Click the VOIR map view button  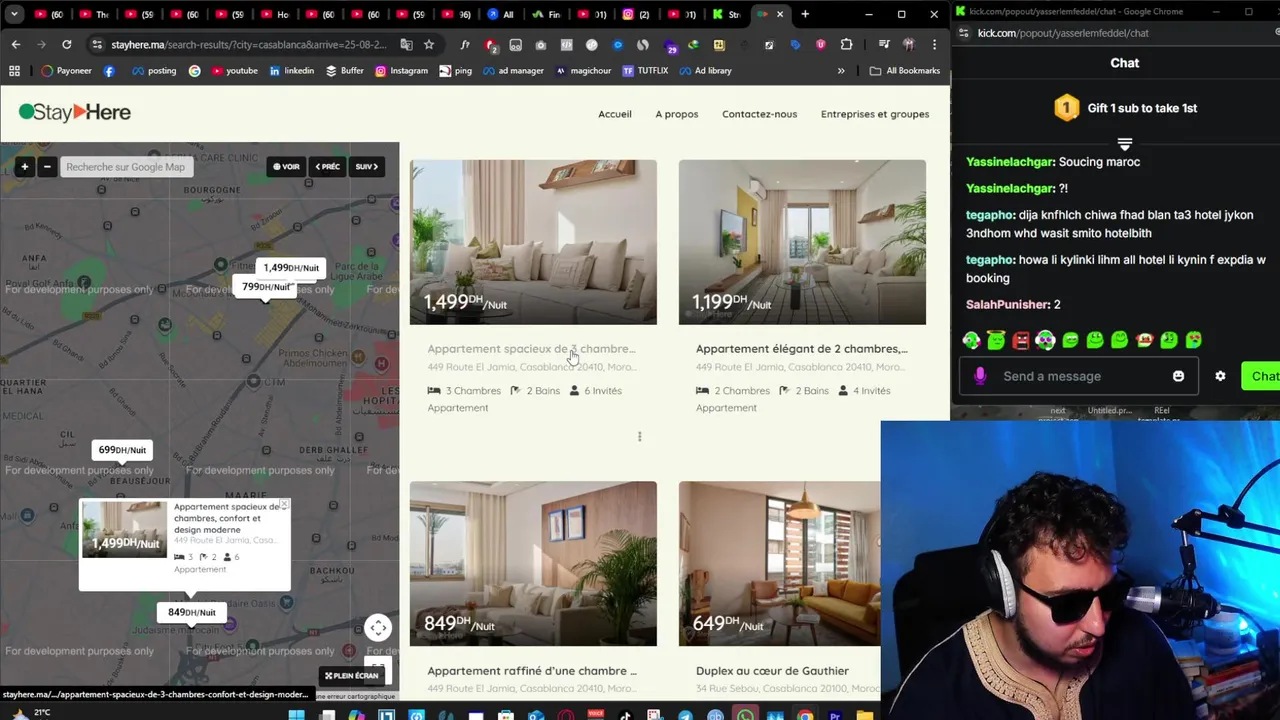(x=287, y=167)
